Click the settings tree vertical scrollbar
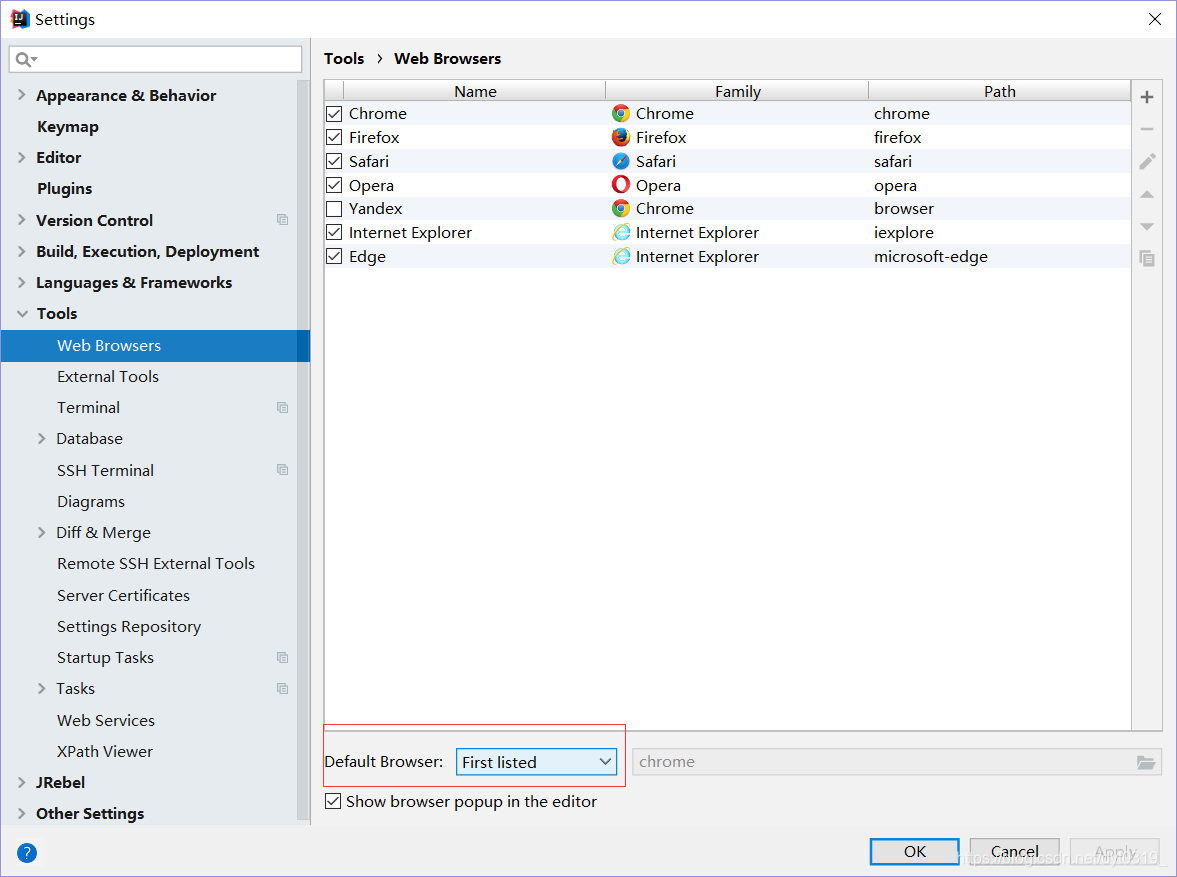 point(303,451)
